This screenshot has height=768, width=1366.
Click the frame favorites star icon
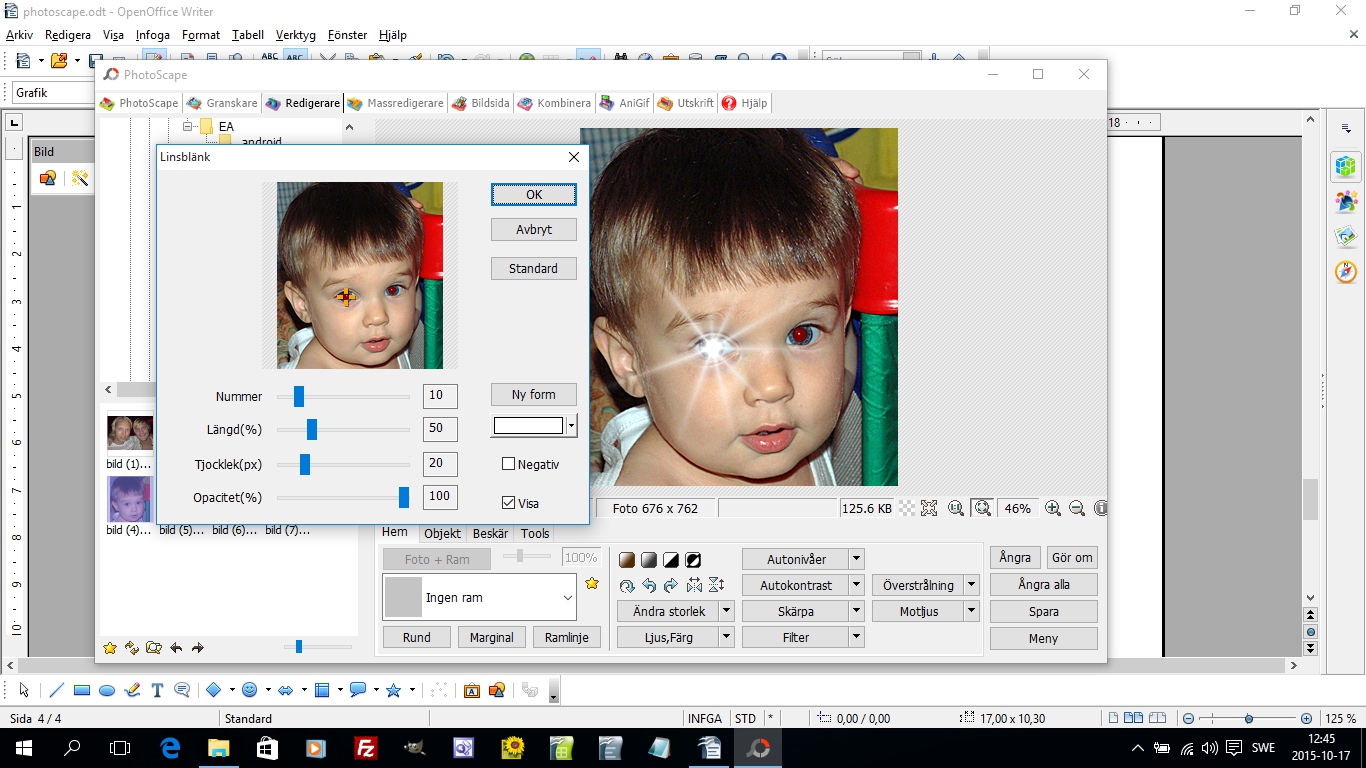point(592,583)
